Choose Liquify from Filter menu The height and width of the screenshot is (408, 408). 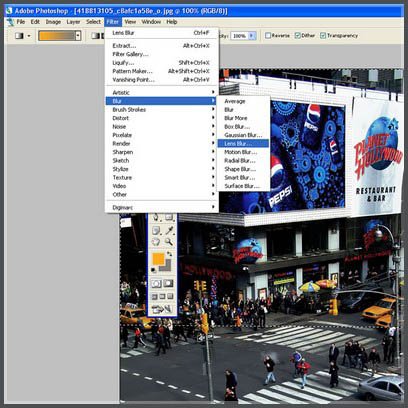[162, 63]
